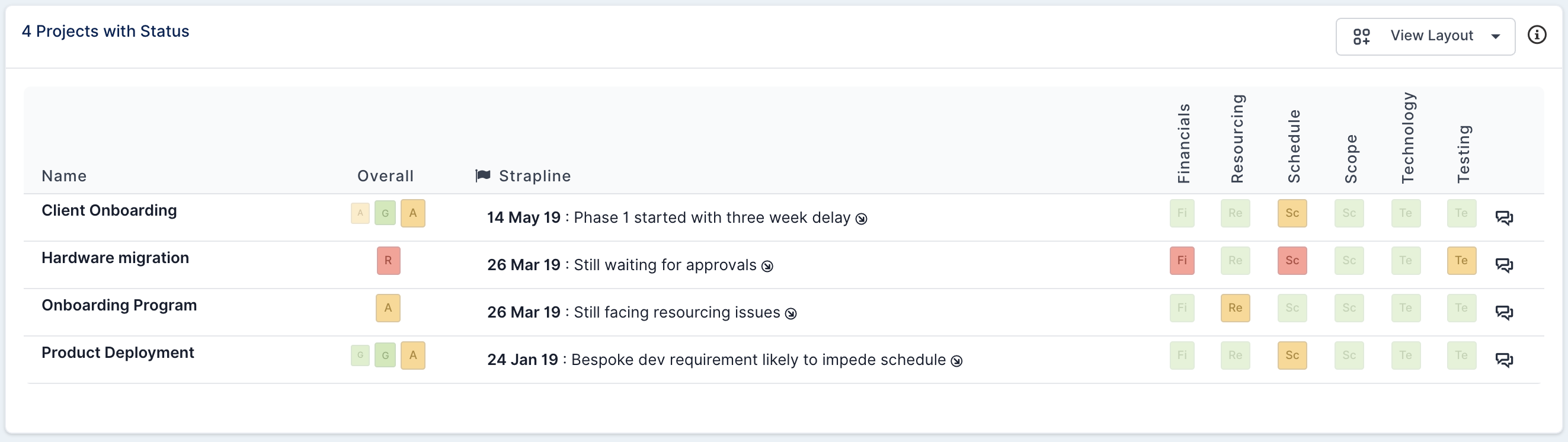This screenshot has width=1568, height=442.
Task: Sort by the Name column header
Action: pos(64,176)
